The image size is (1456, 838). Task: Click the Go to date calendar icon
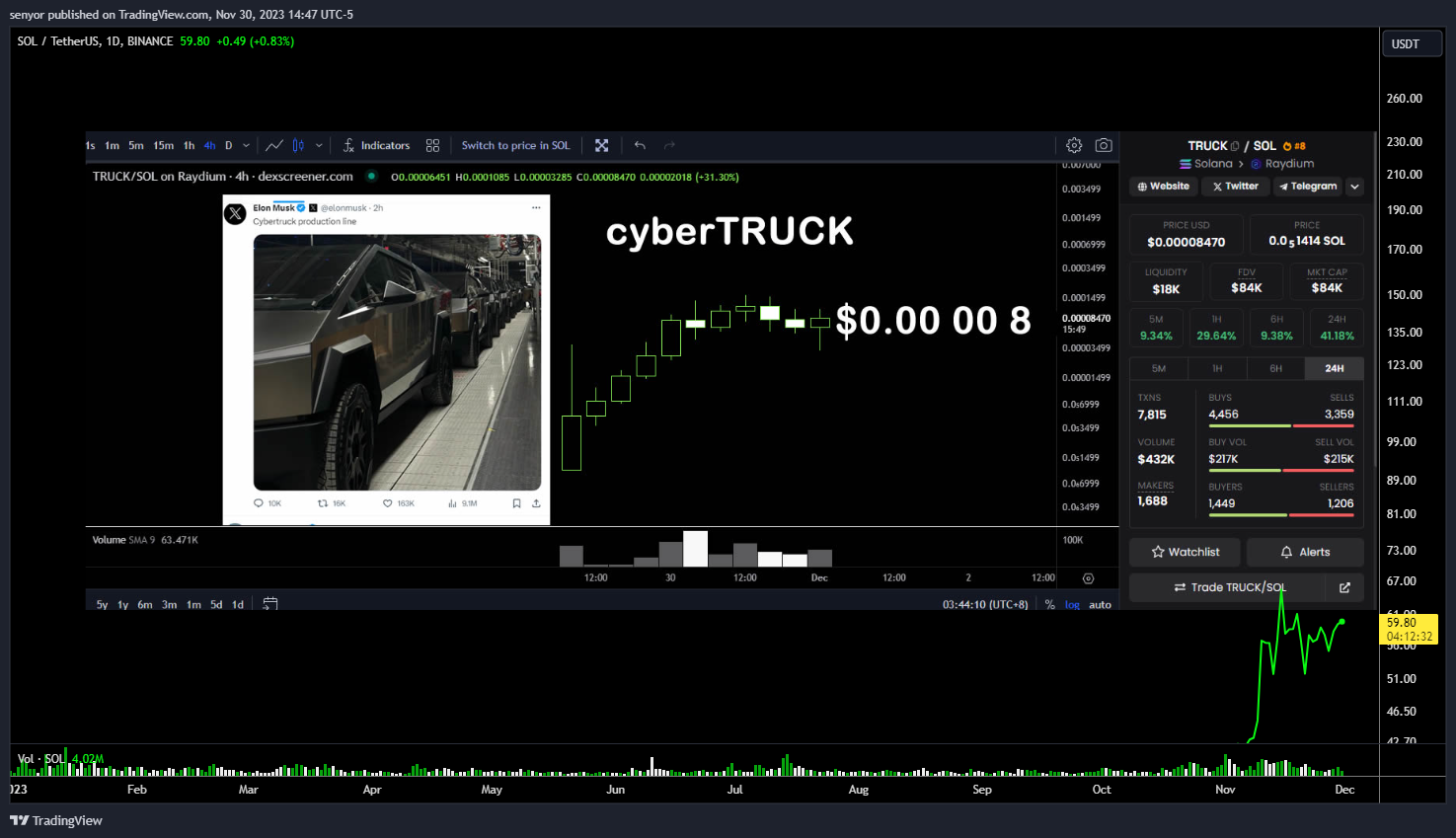point(270,604)
